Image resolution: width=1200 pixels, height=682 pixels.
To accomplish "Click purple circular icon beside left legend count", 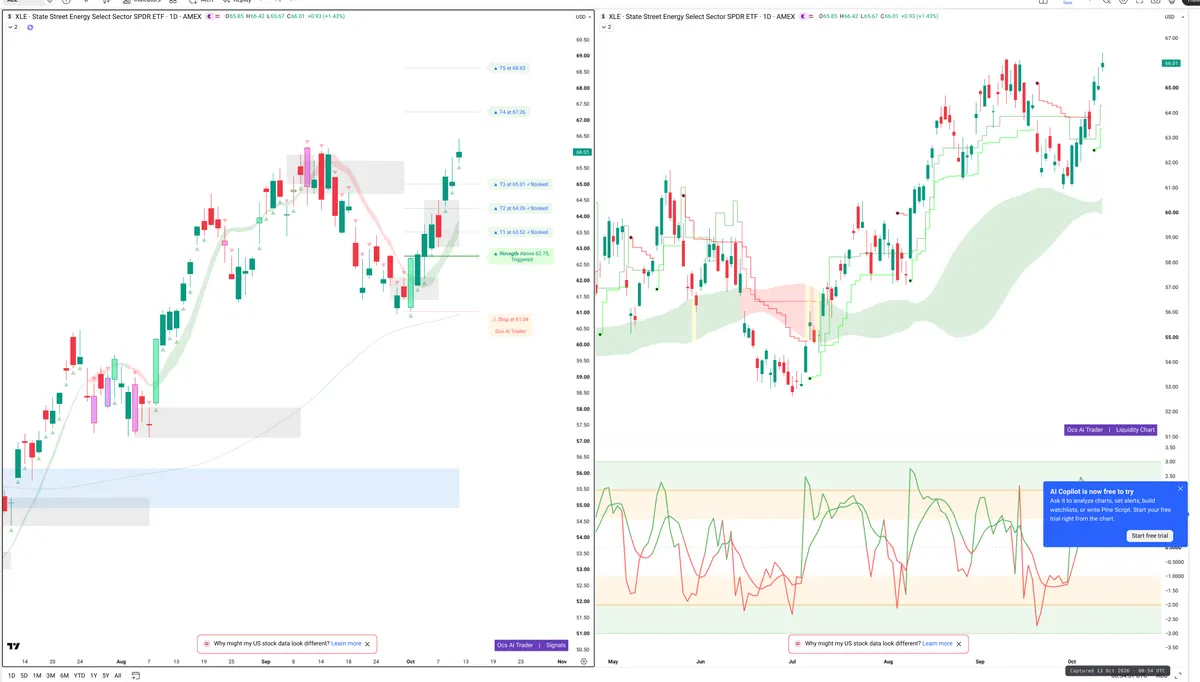I will [x=30, y=27].
